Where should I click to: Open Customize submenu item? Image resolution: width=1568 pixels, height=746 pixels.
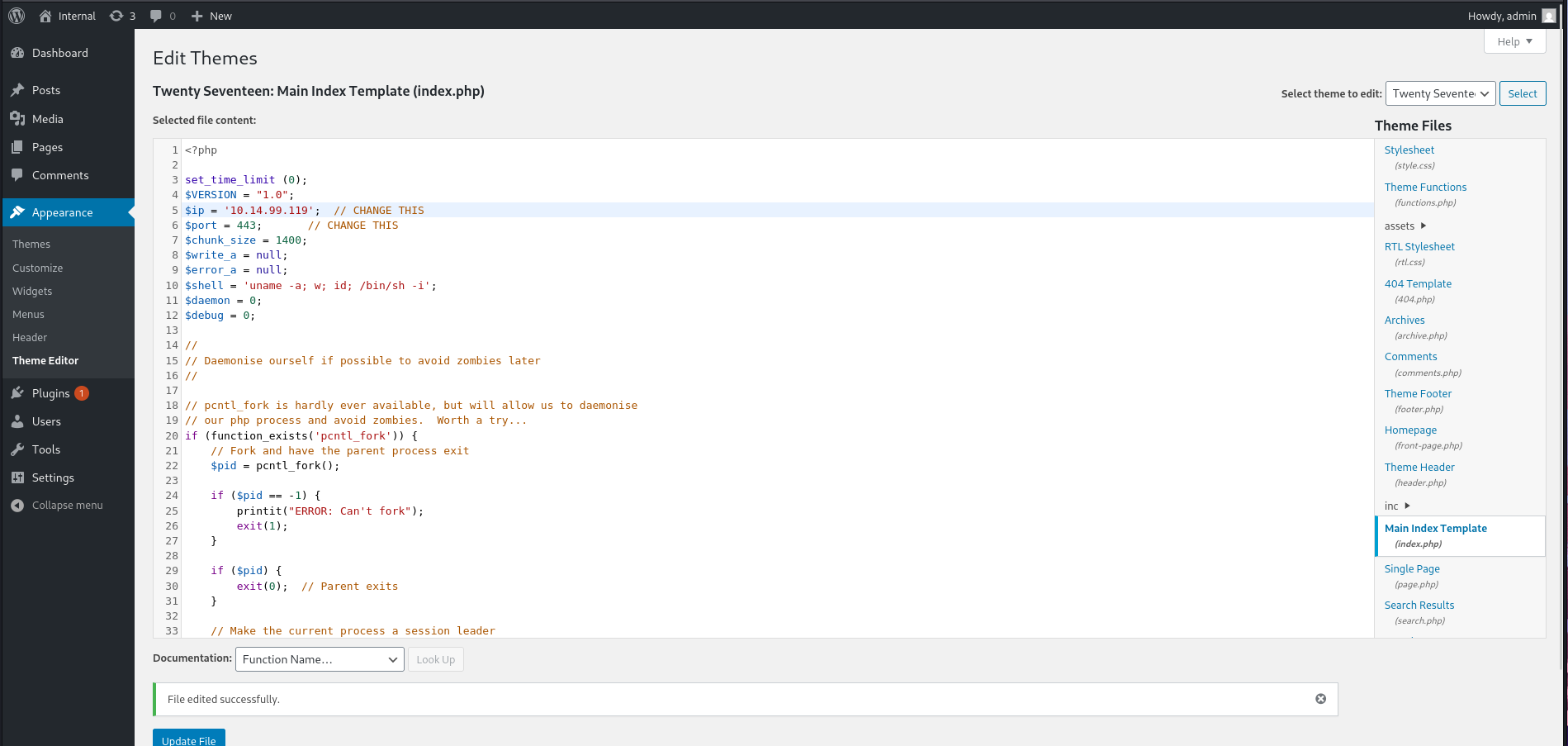38,268
